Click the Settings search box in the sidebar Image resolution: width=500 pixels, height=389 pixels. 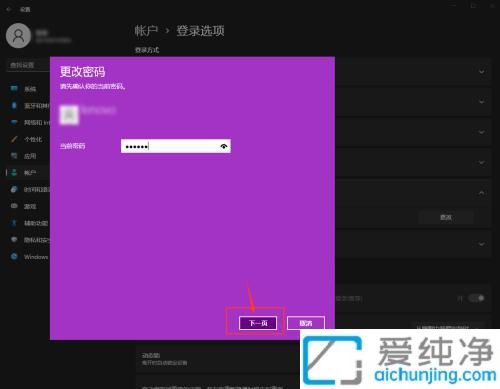tap(28, 65)
